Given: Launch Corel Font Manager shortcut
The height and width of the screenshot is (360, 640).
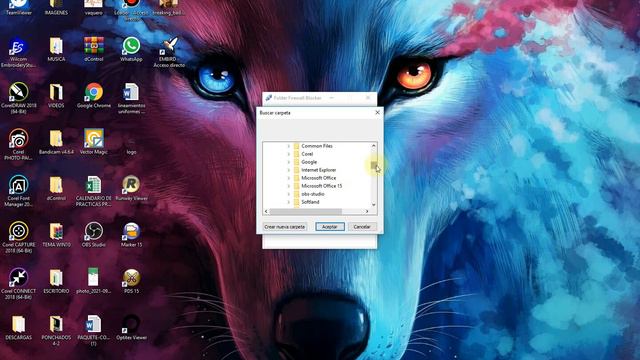Looking at the screenshot, I should coord(18,191).
